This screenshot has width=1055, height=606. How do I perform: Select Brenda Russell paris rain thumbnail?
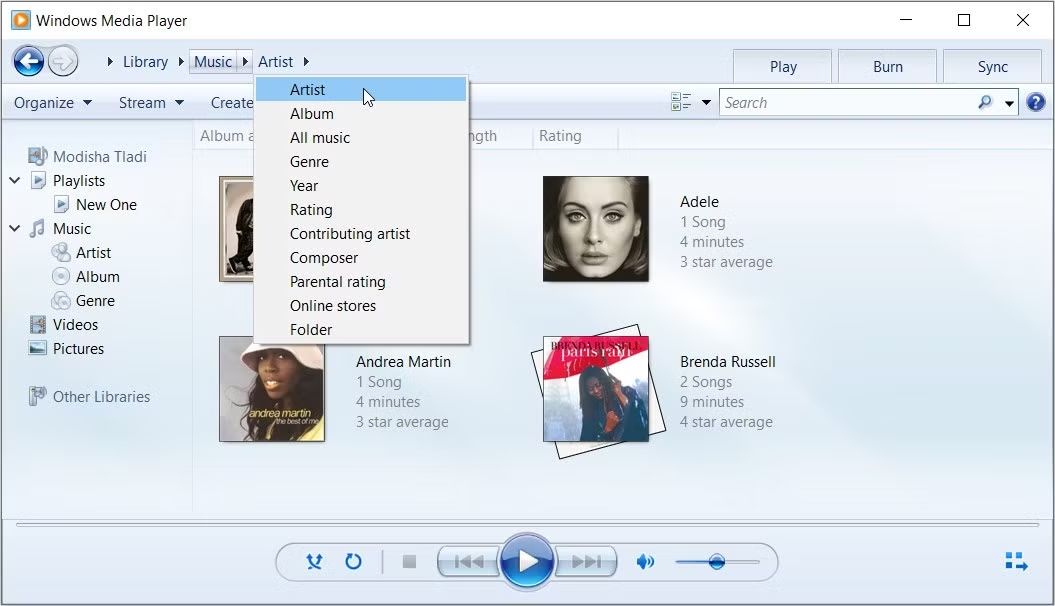597,390
